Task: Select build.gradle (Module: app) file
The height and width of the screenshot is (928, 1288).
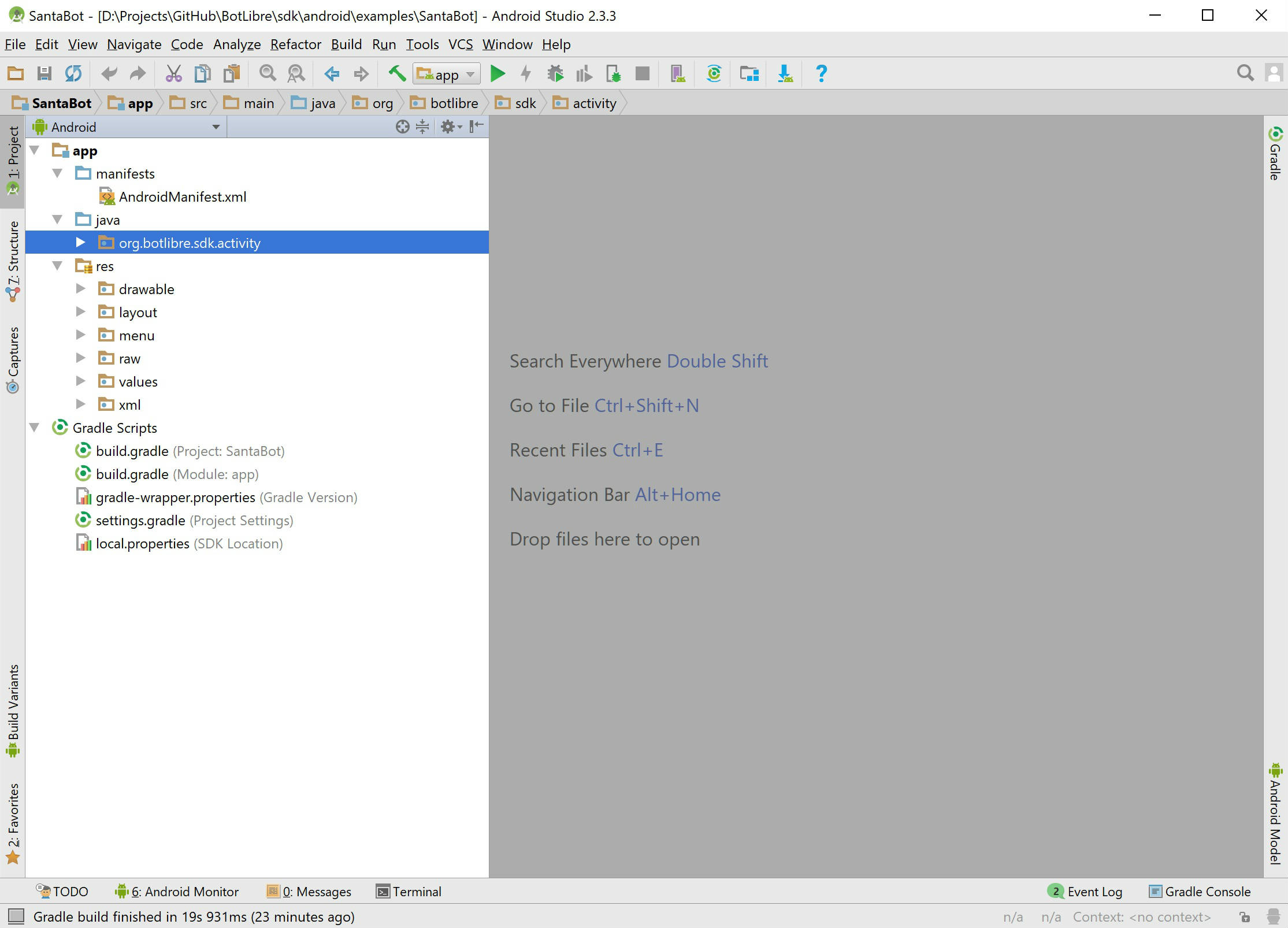Action: (x=177, y=474)
